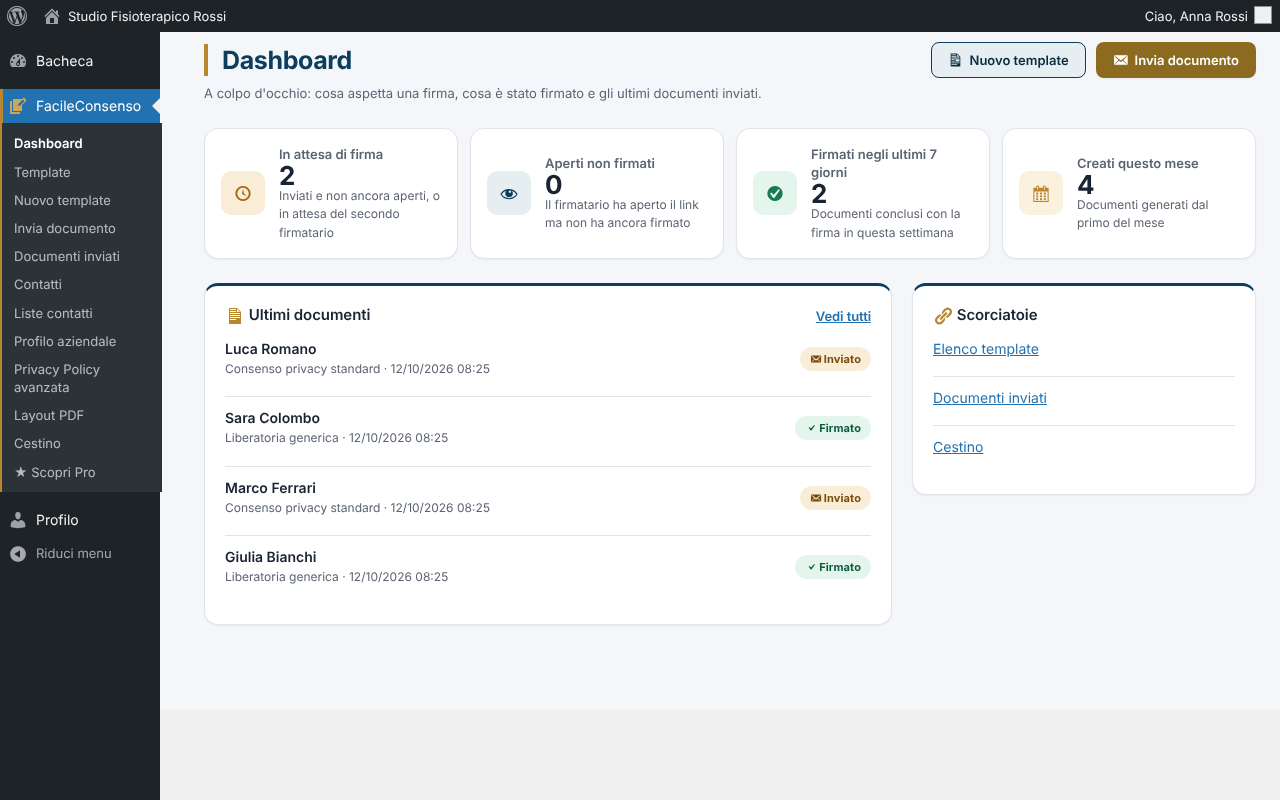Viewport: 1280px width, 800px height.
Task: Click the chain link icon beside Scorciatoie
Action: 943,316
